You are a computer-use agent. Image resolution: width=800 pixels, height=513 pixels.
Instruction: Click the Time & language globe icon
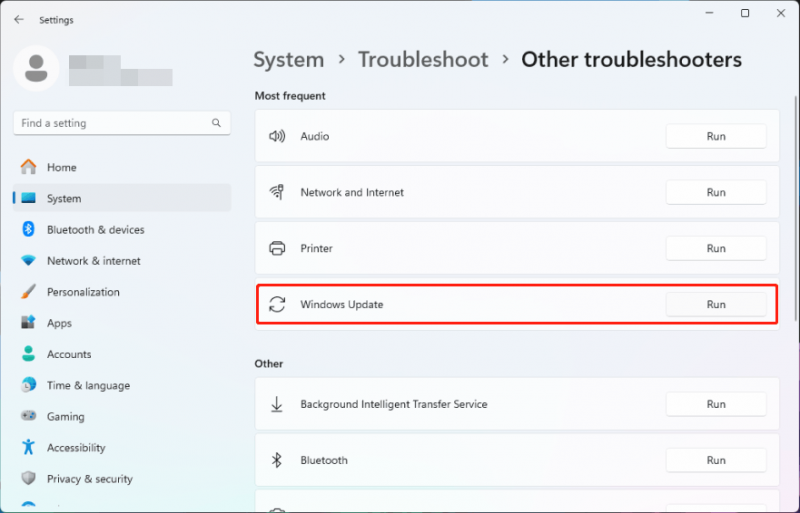(29, 385)
